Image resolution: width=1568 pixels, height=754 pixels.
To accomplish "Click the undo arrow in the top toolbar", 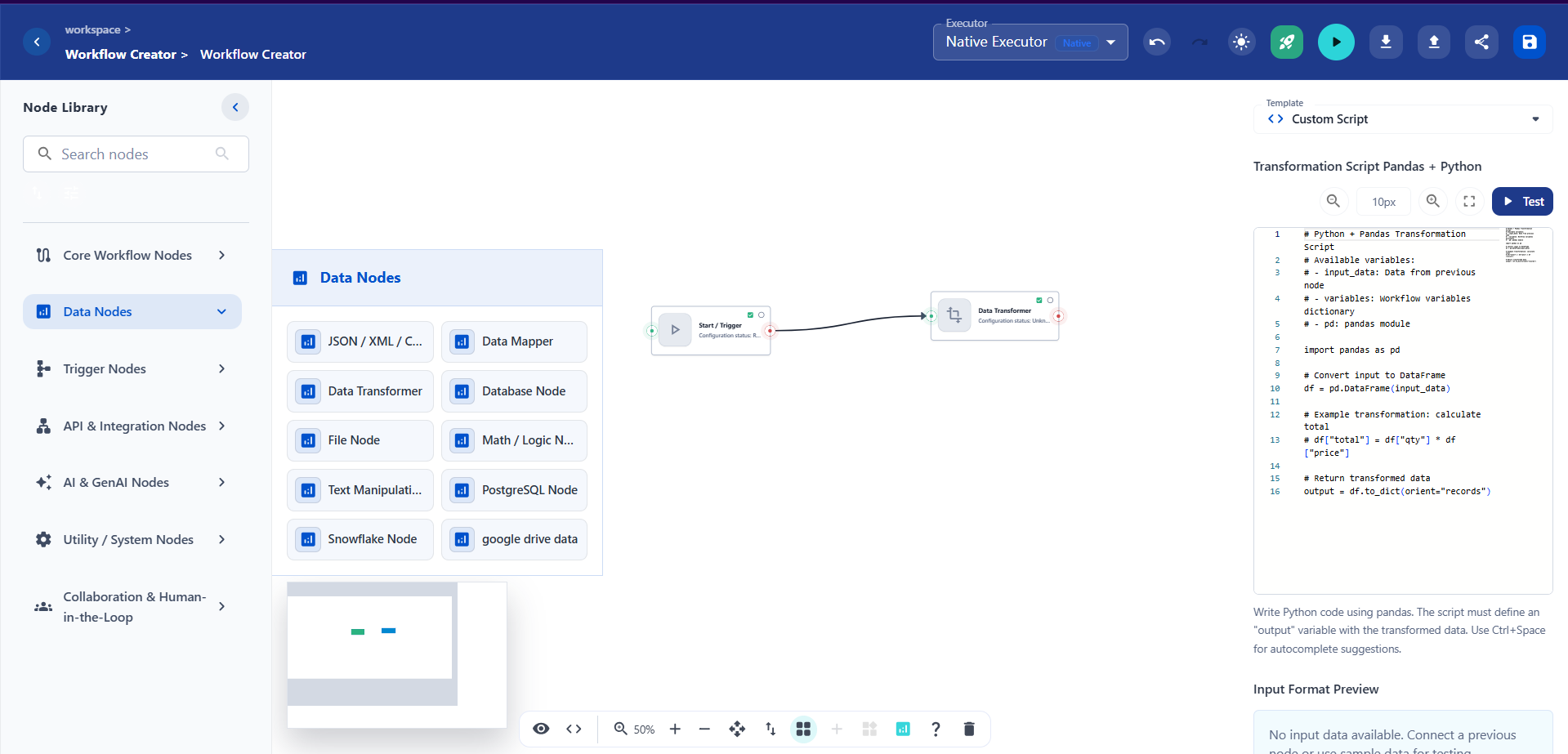I will pyautogui.click(x=1156, y=42).
